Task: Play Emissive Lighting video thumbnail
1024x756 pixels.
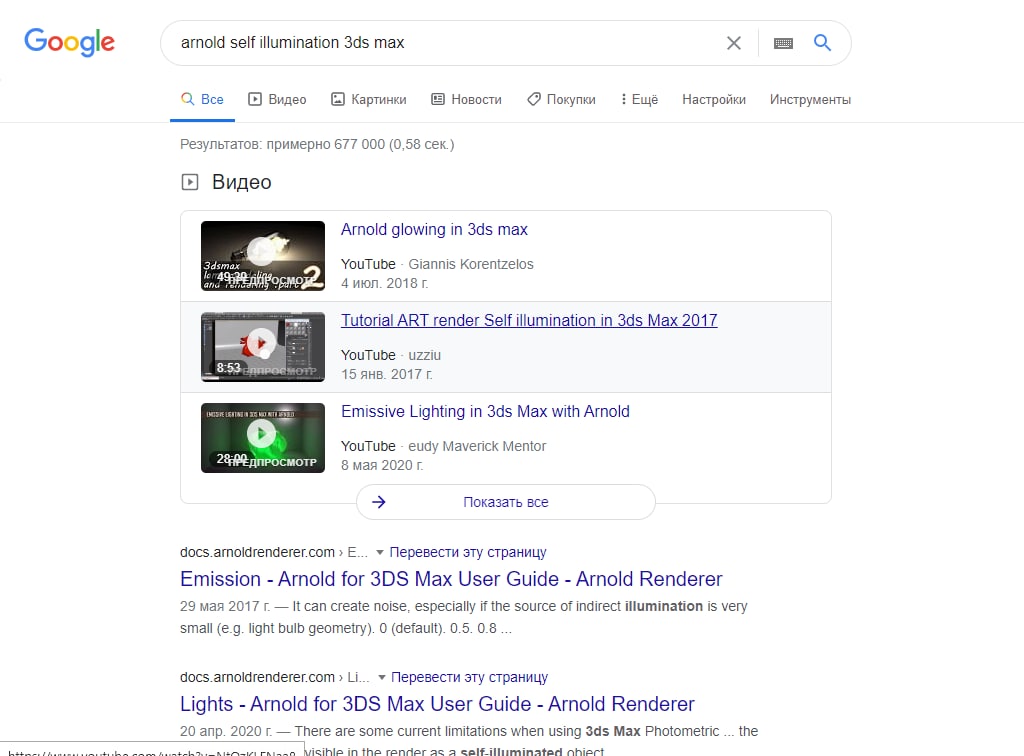Action: coord(263,437)
